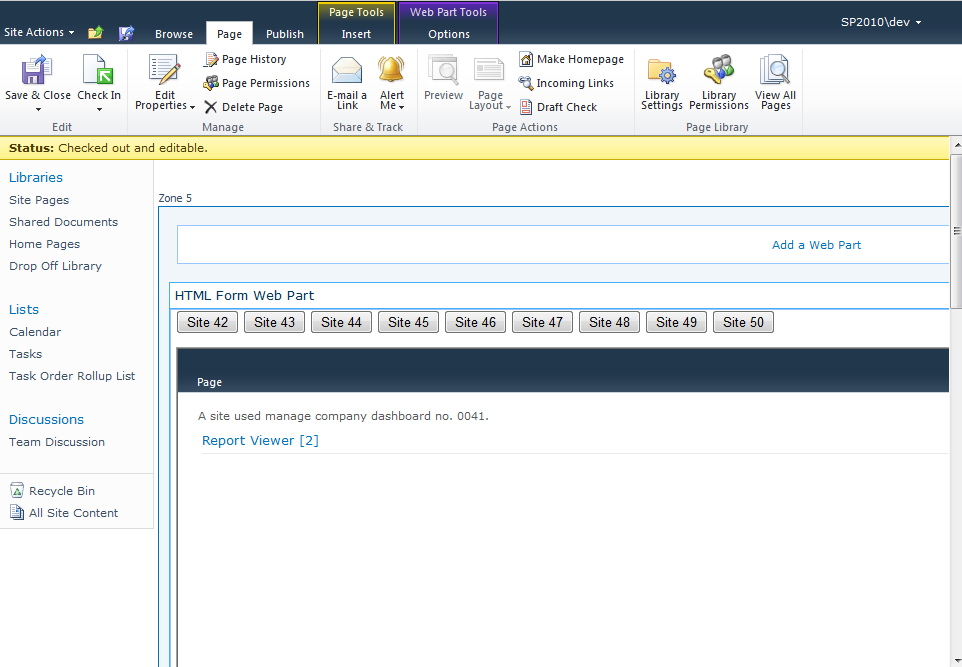Image resolution: width=962 pixels, height=667 pixels.
Task: Click the Save & Close icon
Action: pos(37,70)
